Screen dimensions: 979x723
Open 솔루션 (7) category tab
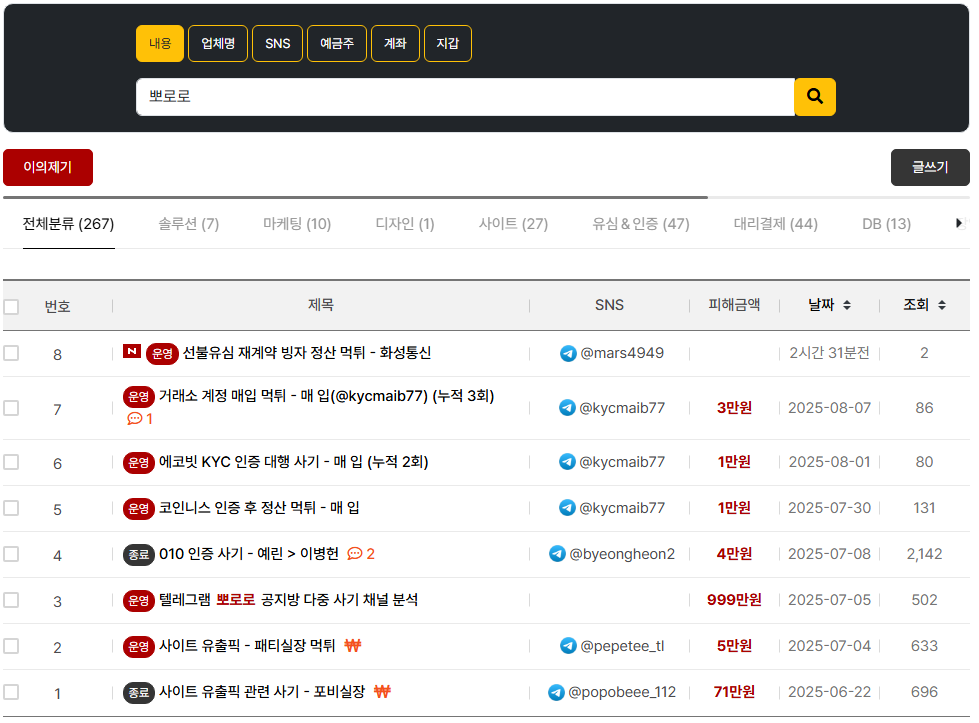point(189,224)
